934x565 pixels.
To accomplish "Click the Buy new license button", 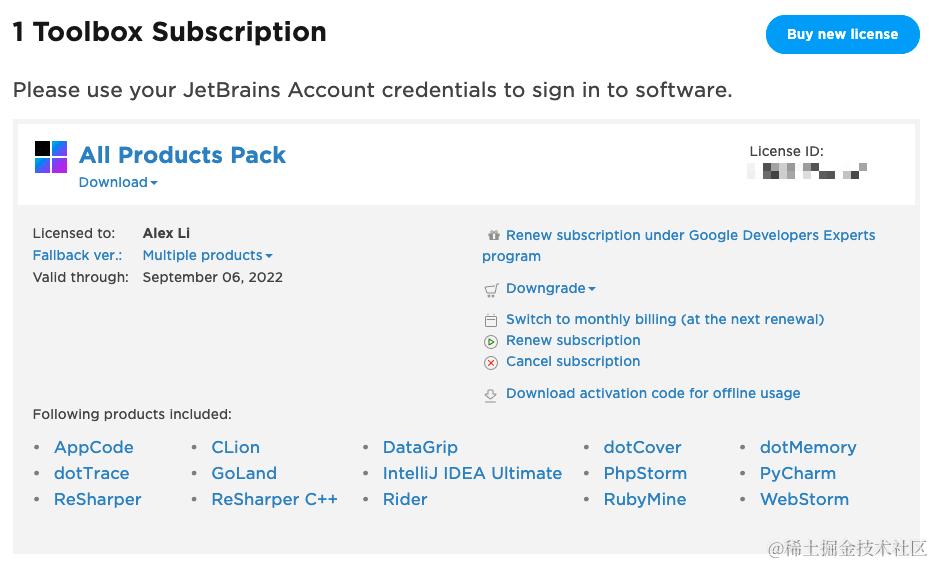I will pyautogui.click(x=842, y=35).
